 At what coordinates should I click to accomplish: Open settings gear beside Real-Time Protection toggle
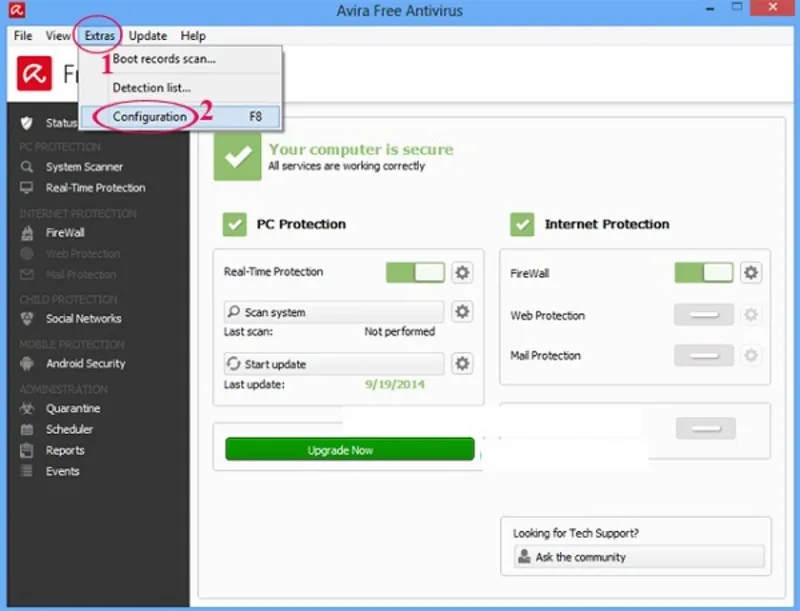[462, 273]
